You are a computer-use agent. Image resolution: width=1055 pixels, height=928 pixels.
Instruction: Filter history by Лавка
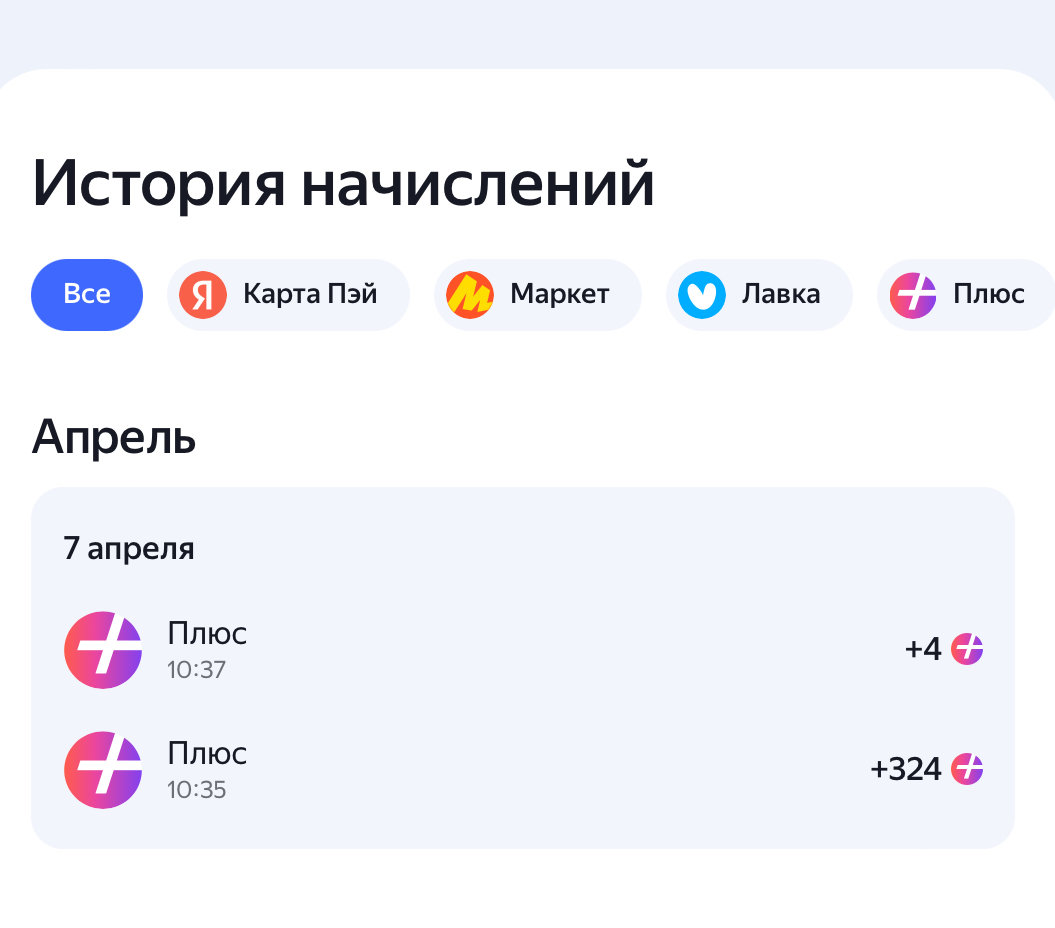point(759,295)
